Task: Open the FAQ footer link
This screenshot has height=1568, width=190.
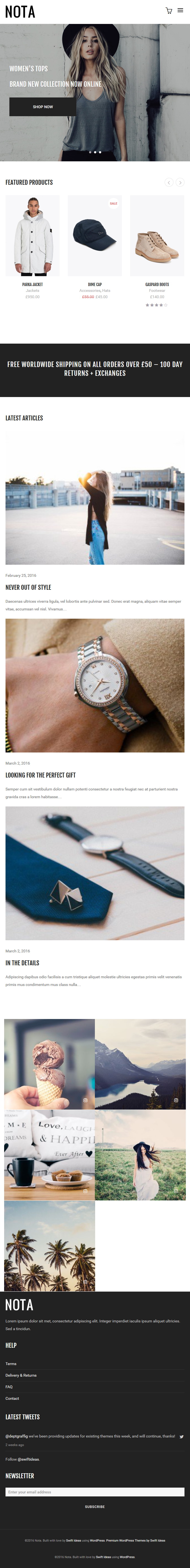Action: (9, 1387)
